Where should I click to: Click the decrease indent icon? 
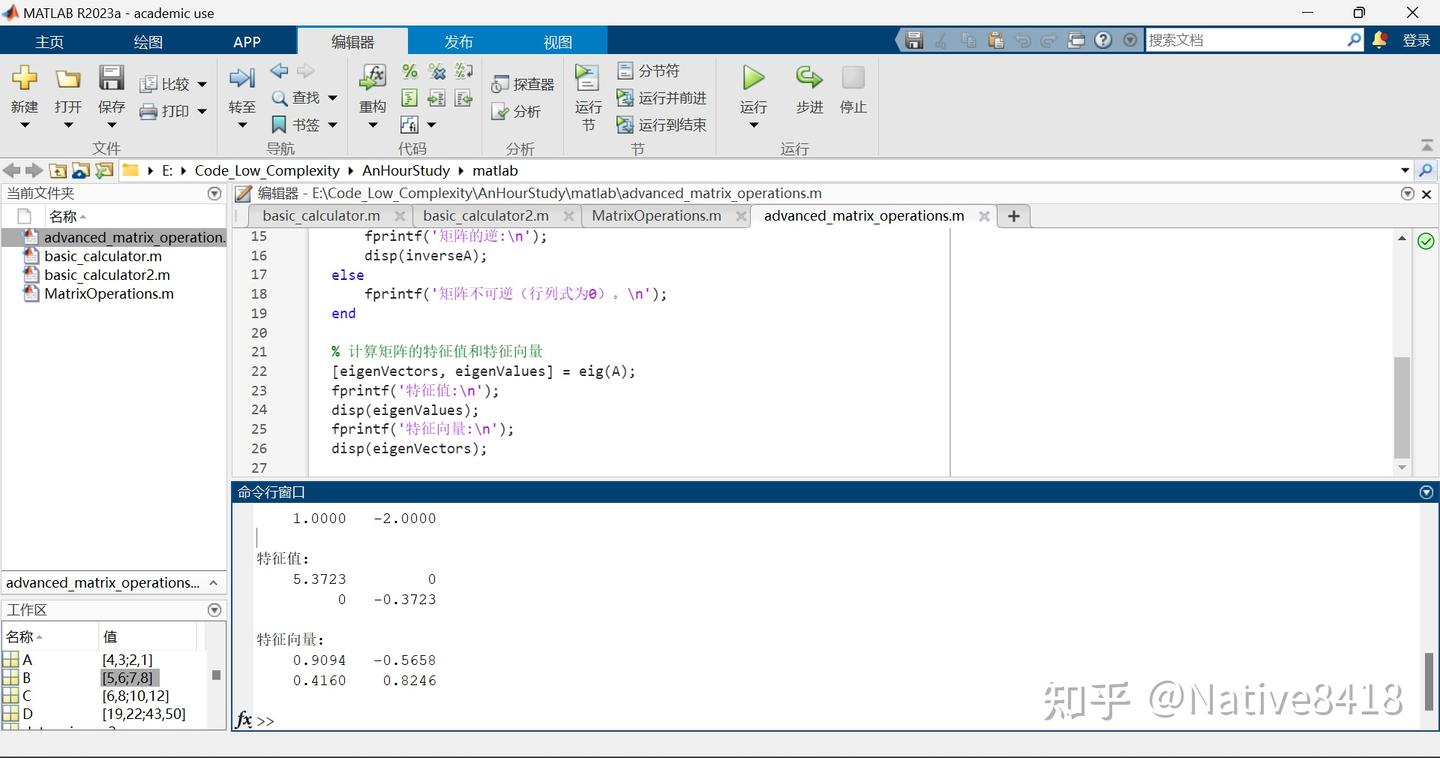pyautogui.click(x=464, y=98)
